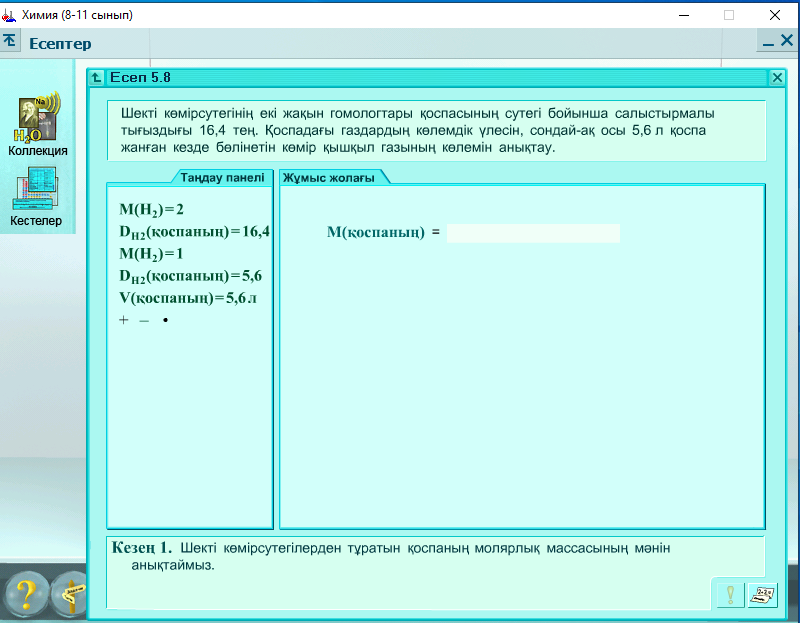800x623 pixels.
Task: Close the Есептер inner panel
Action: 787,41
